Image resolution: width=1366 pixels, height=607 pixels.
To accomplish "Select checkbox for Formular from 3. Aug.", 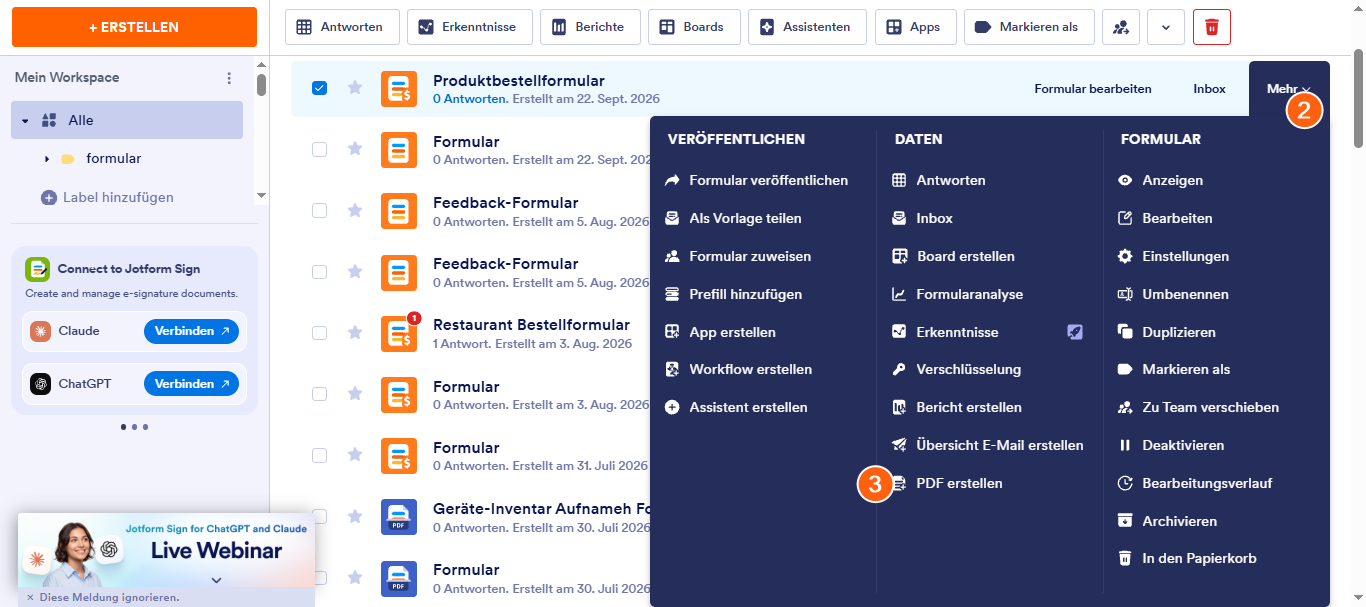I will 320,394.
